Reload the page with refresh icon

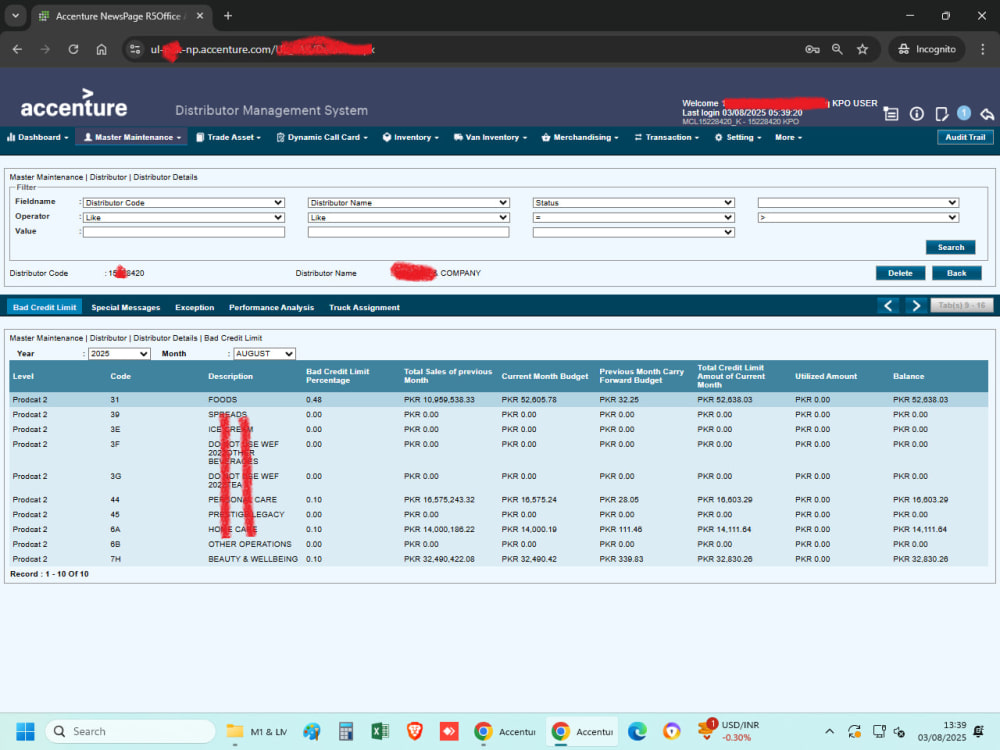(73, 49)
